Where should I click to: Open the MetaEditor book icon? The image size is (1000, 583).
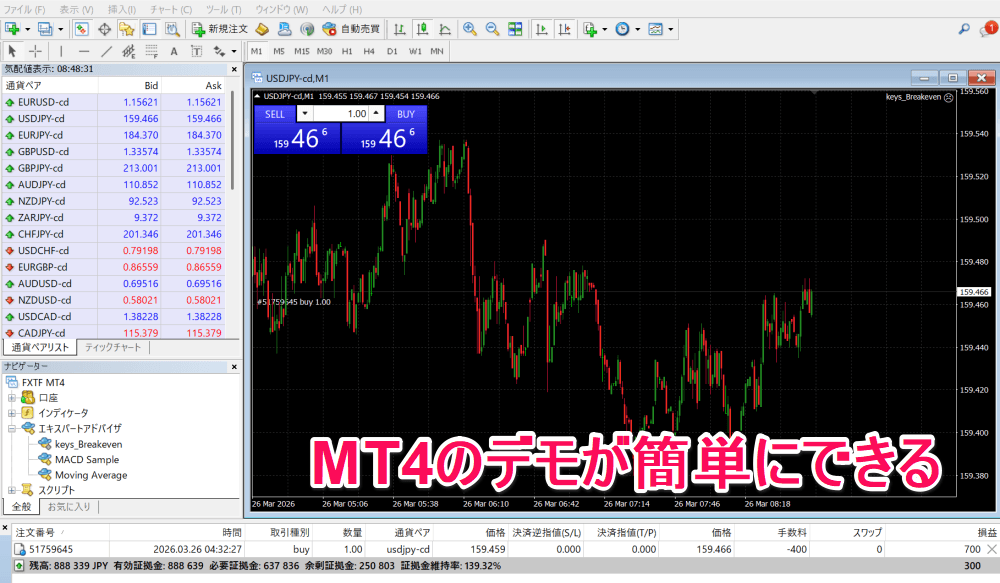(262, 29)
